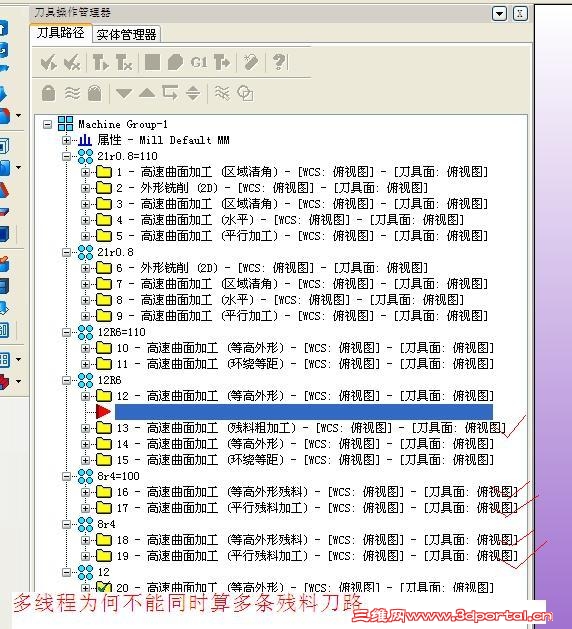This screenshot has width=572, height=629.
Task: Only display selected toolpaths icon
Action: (x=222, y=93)
